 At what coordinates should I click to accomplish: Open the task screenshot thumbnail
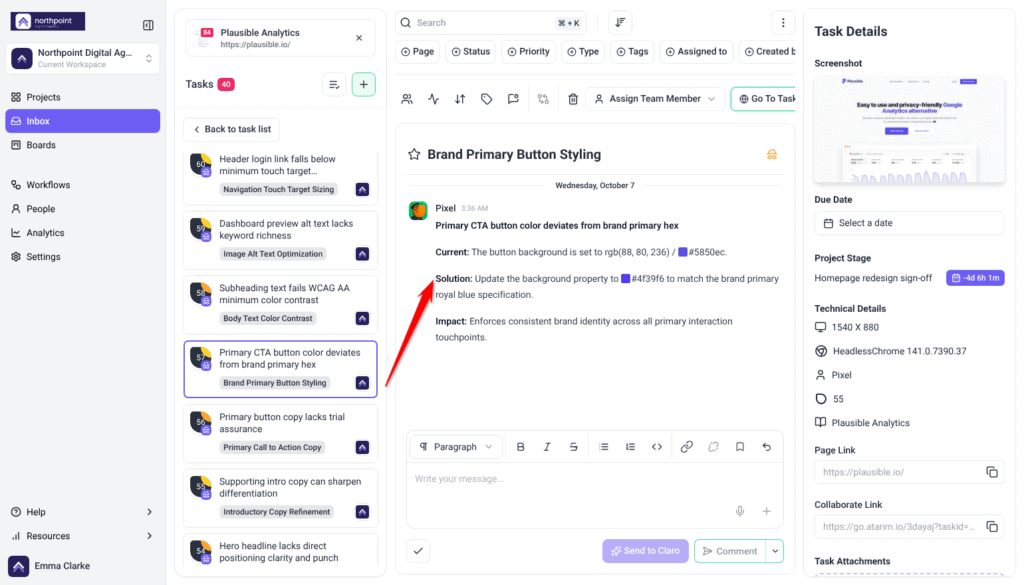(x=909, y=129)
